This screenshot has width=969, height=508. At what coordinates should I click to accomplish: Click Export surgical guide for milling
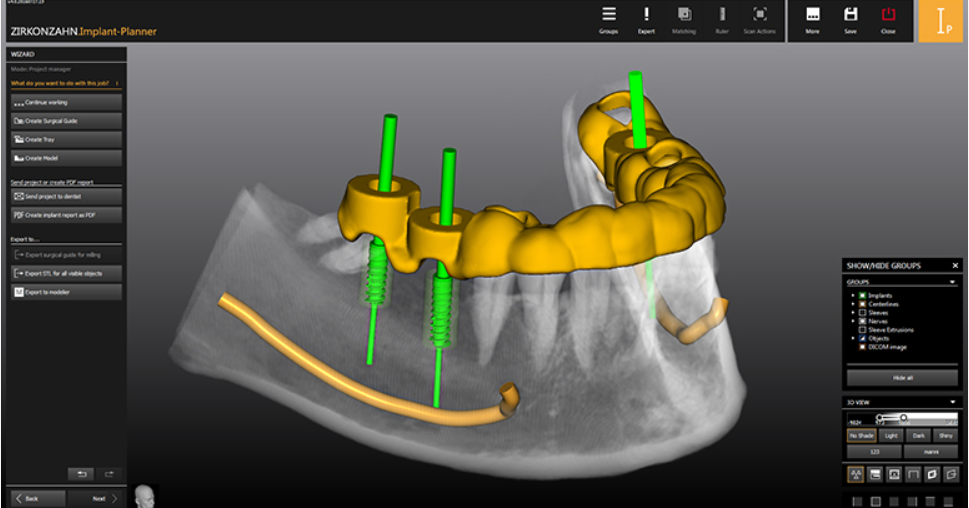[66, 254]
